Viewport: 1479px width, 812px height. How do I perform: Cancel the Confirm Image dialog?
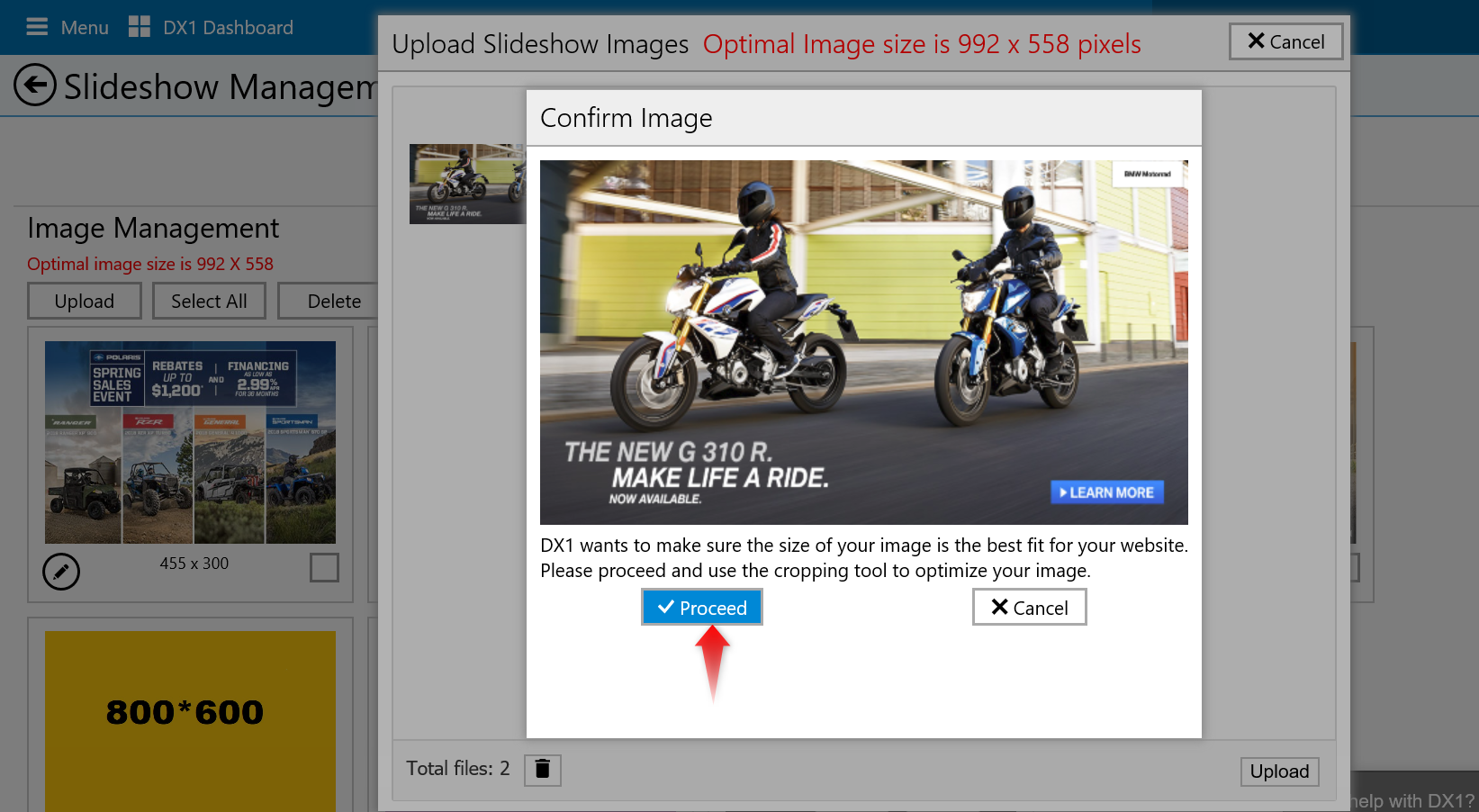pyautogui.click(x=1030, y=608)
